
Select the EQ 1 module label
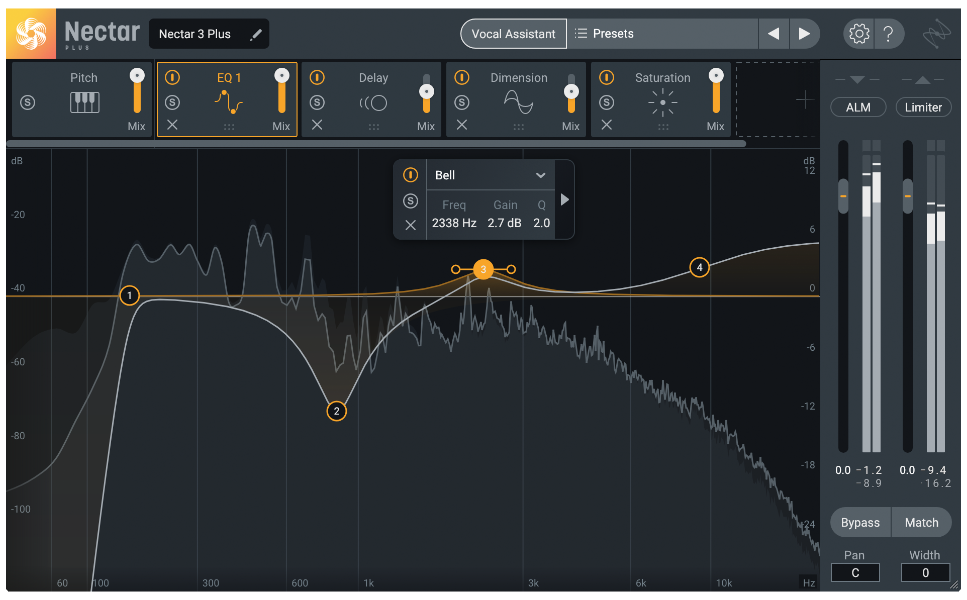coord(229,78)
